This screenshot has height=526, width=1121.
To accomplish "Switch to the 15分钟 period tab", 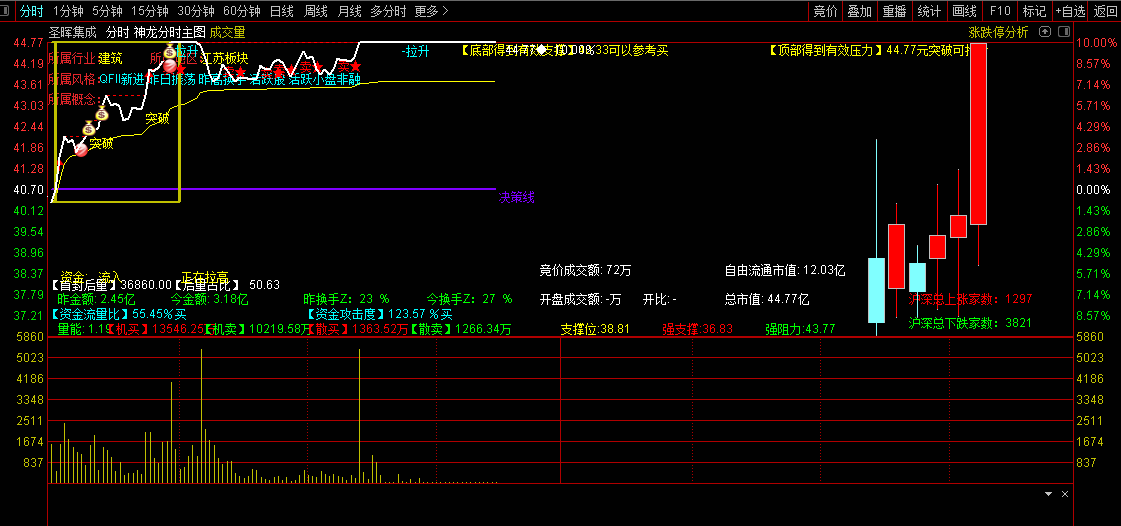I will (x=150, y=11).
